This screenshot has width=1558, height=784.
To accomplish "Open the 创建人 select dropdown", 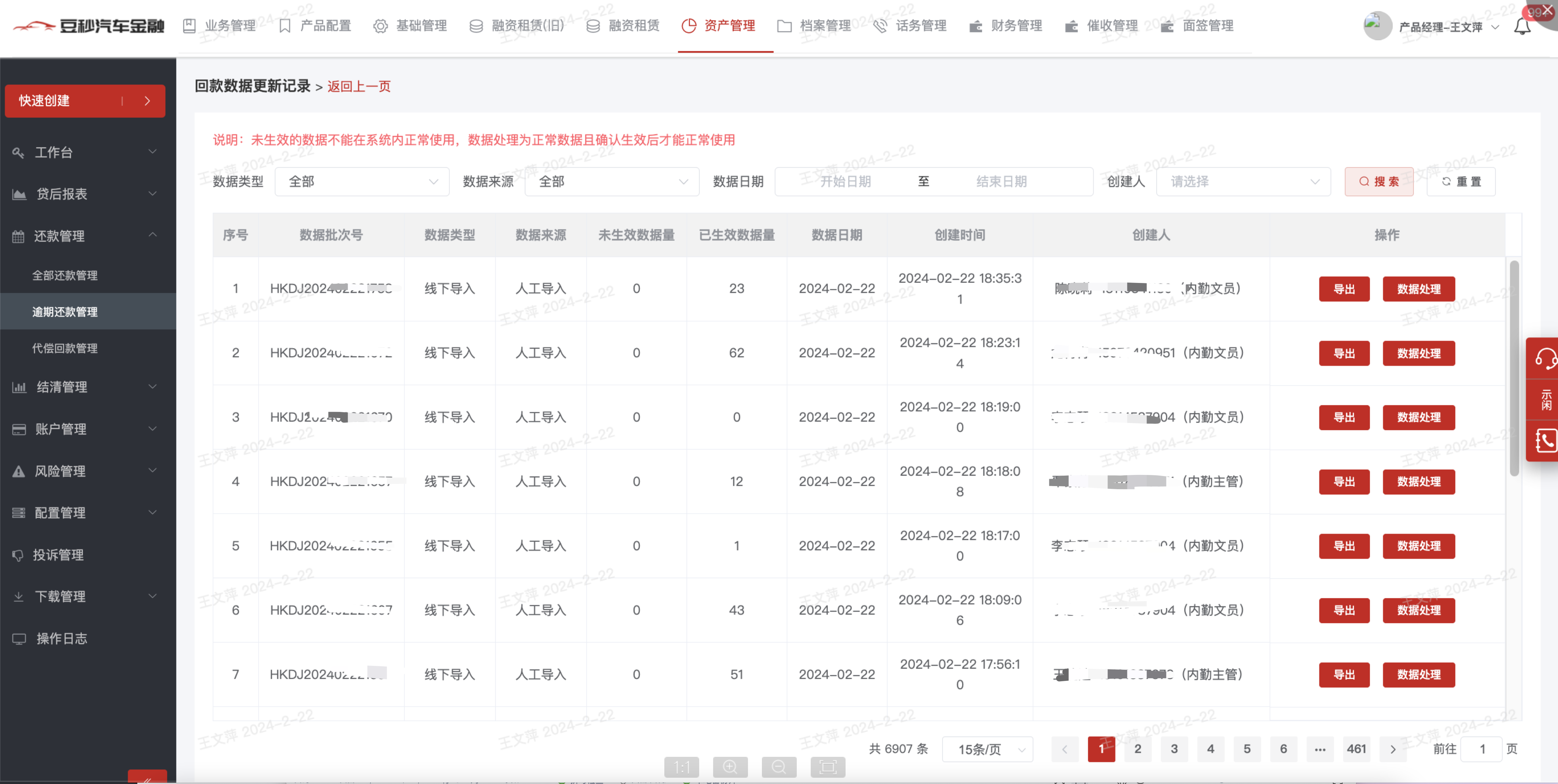I will click(x=1243, y=181).
